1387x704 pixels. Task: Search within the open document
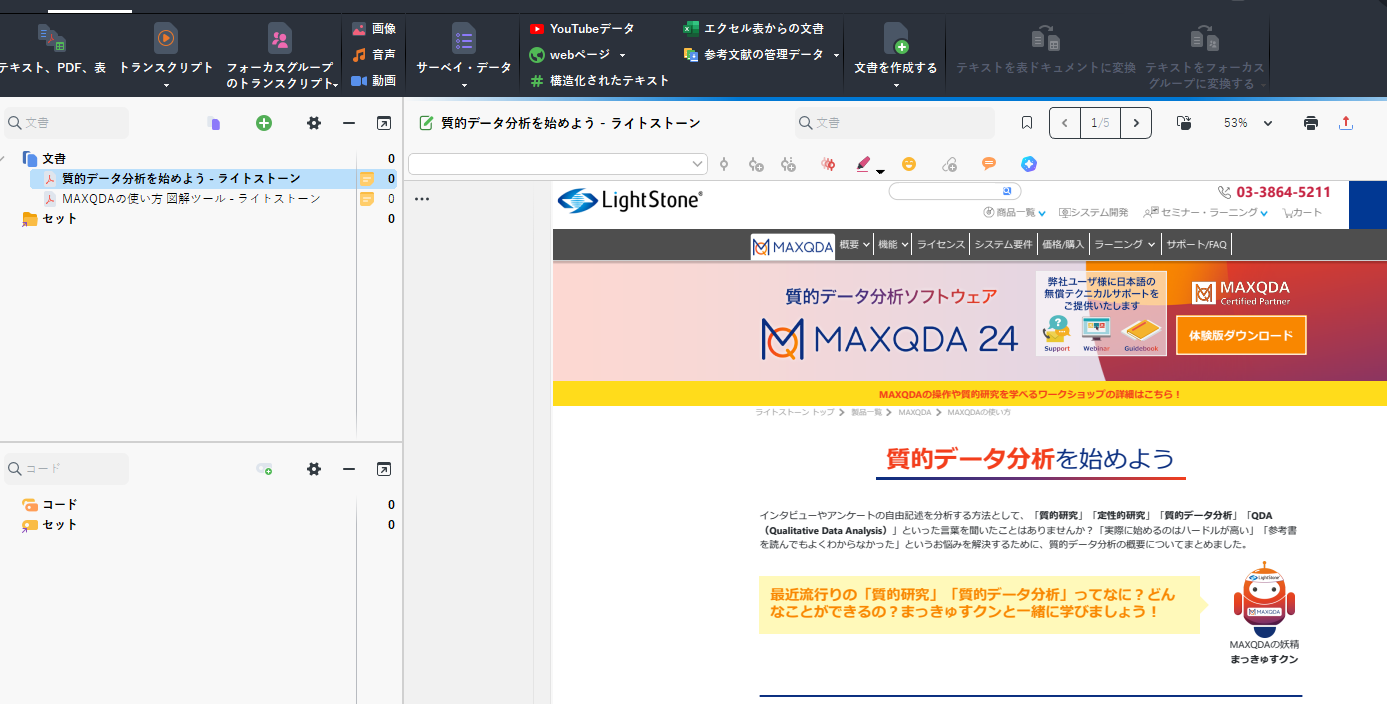[895, 123]
